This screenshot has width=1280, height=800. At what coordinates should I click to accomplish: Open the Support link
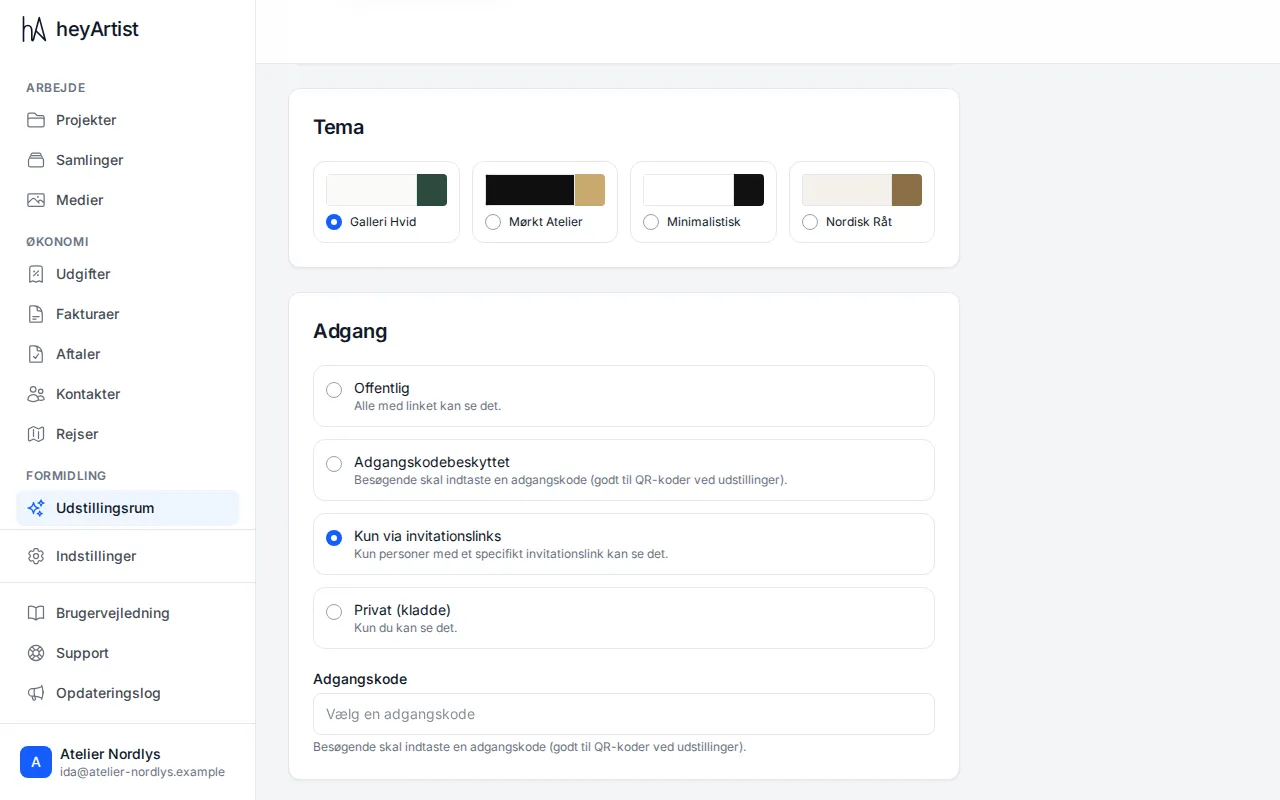128,653
